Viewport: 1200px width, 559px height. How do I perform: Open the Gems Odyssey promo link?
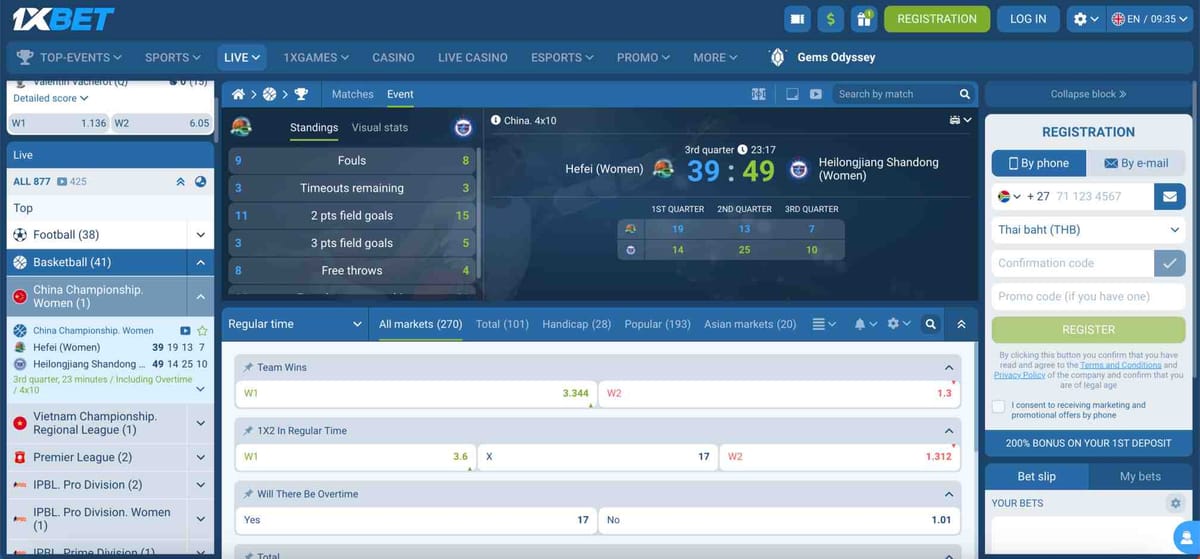pyautogui.click(x=822, y=57)
